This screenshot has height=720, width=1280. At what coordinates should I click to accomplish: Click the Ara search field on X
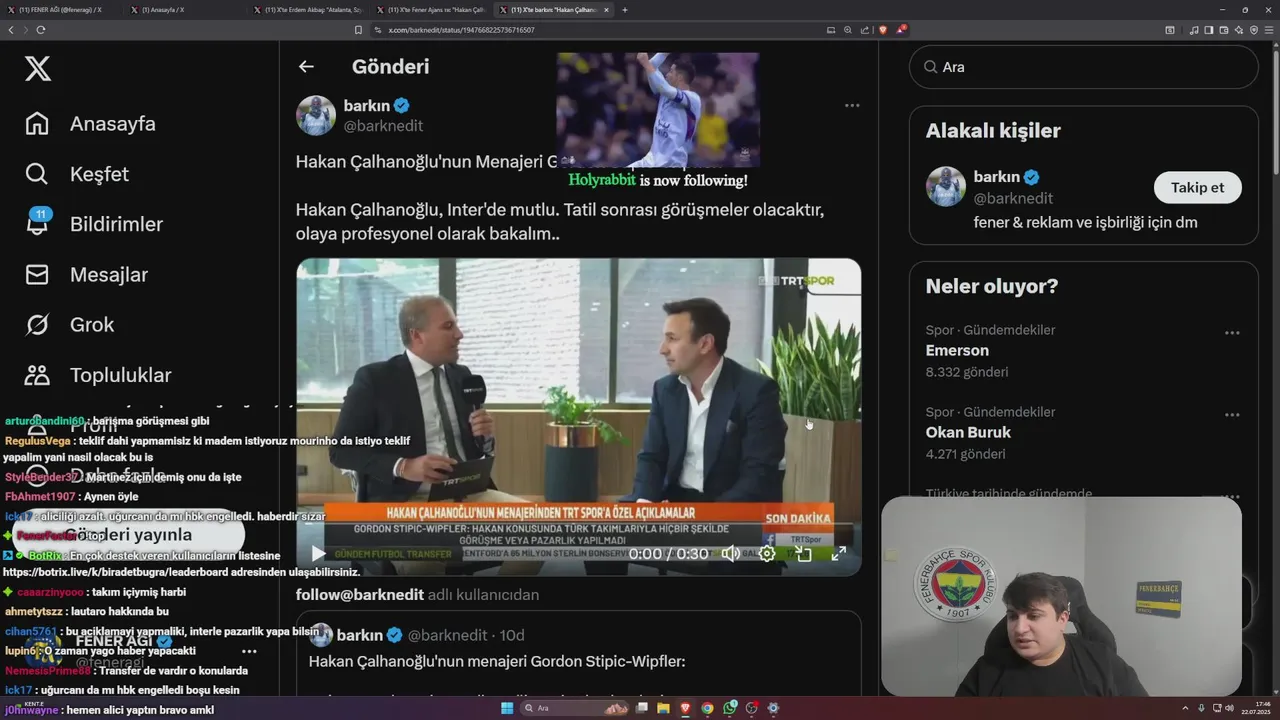tap(1083, 67)
